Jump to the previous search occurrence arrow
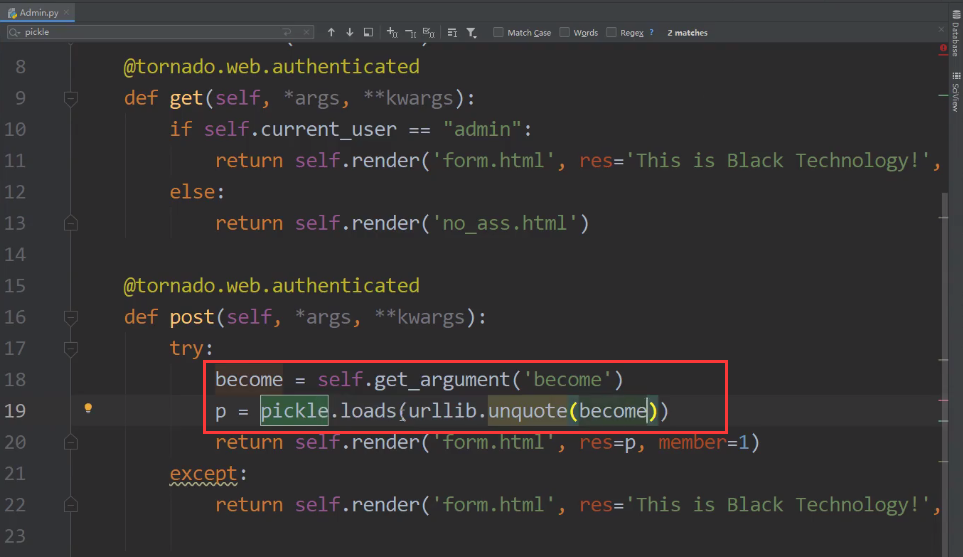Screen dimensions: 963x557 pos(331,32)
